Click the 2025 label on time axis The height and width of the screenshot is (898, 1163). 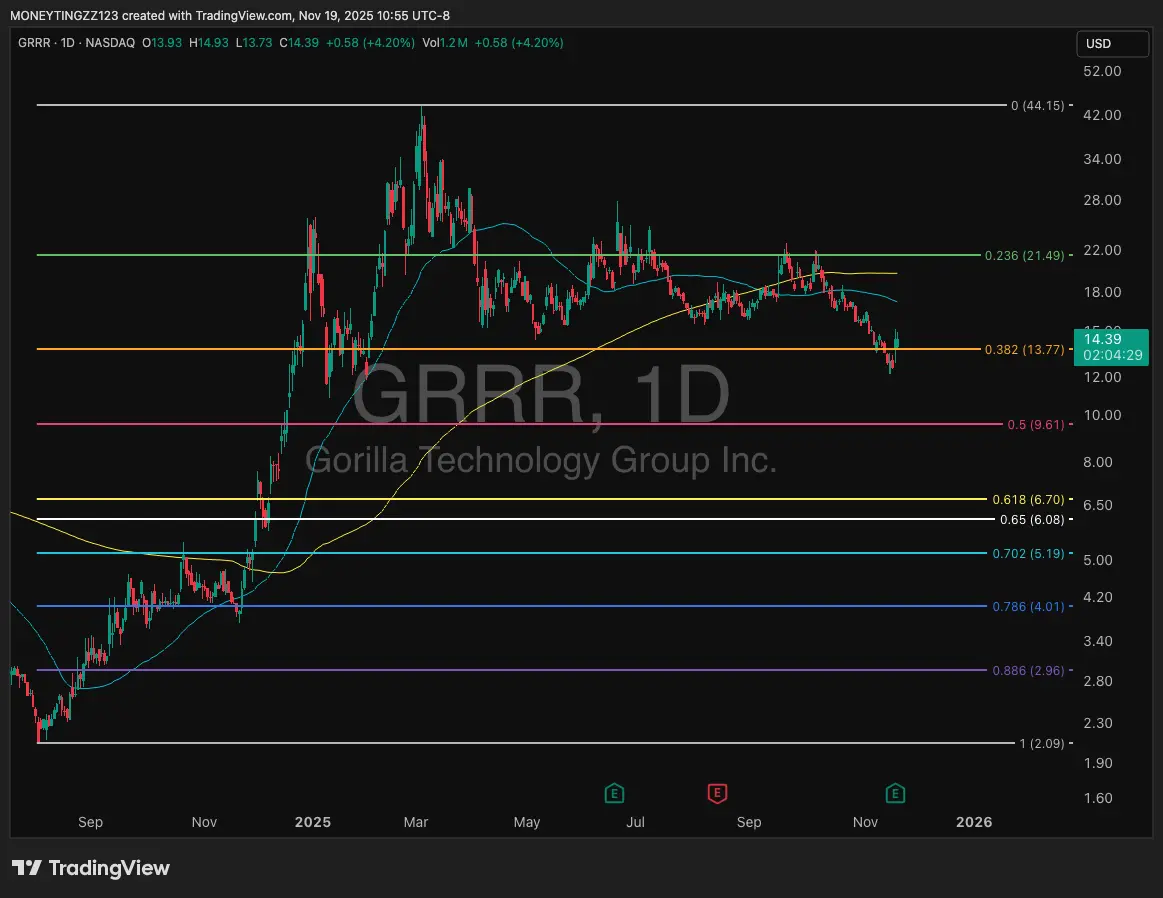[312, 822]
